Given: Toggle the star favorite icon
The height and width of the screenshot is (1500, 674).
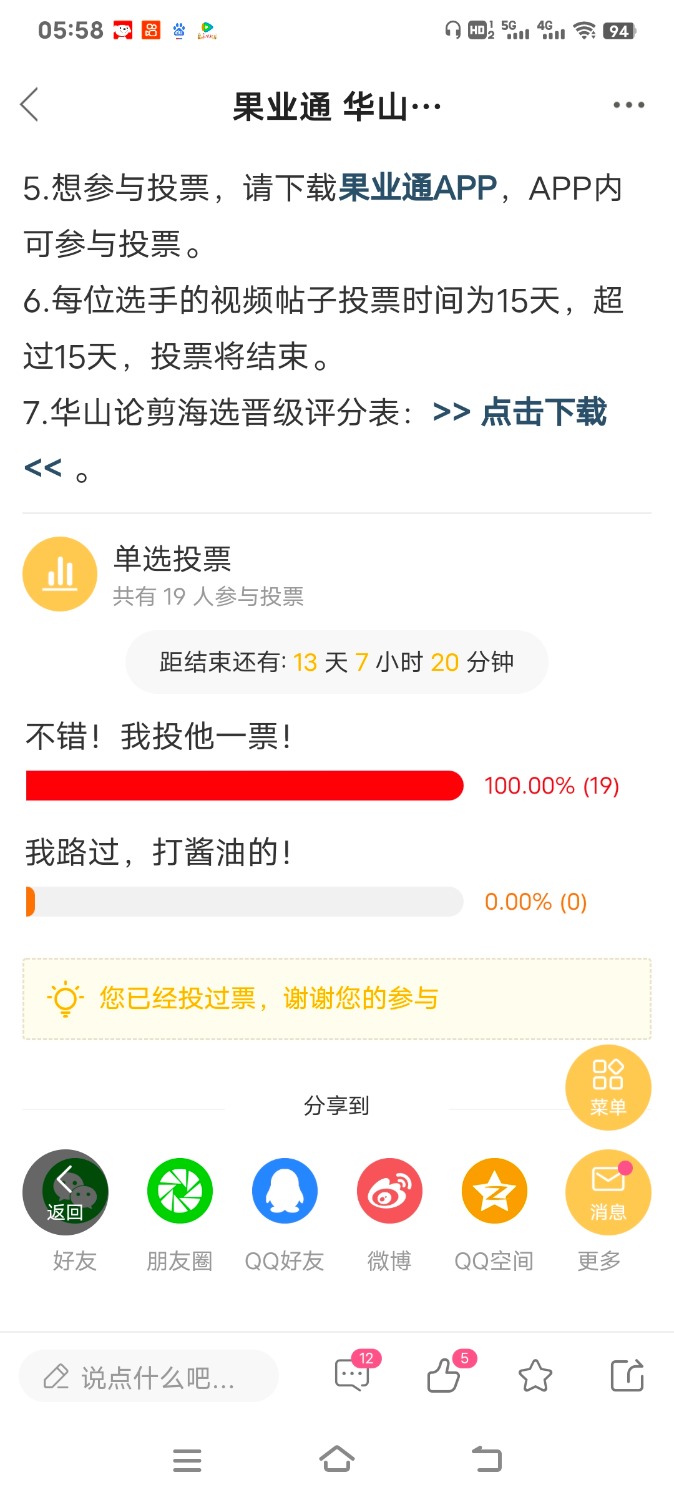Looking at the screenshot, I should [535, 1377].
